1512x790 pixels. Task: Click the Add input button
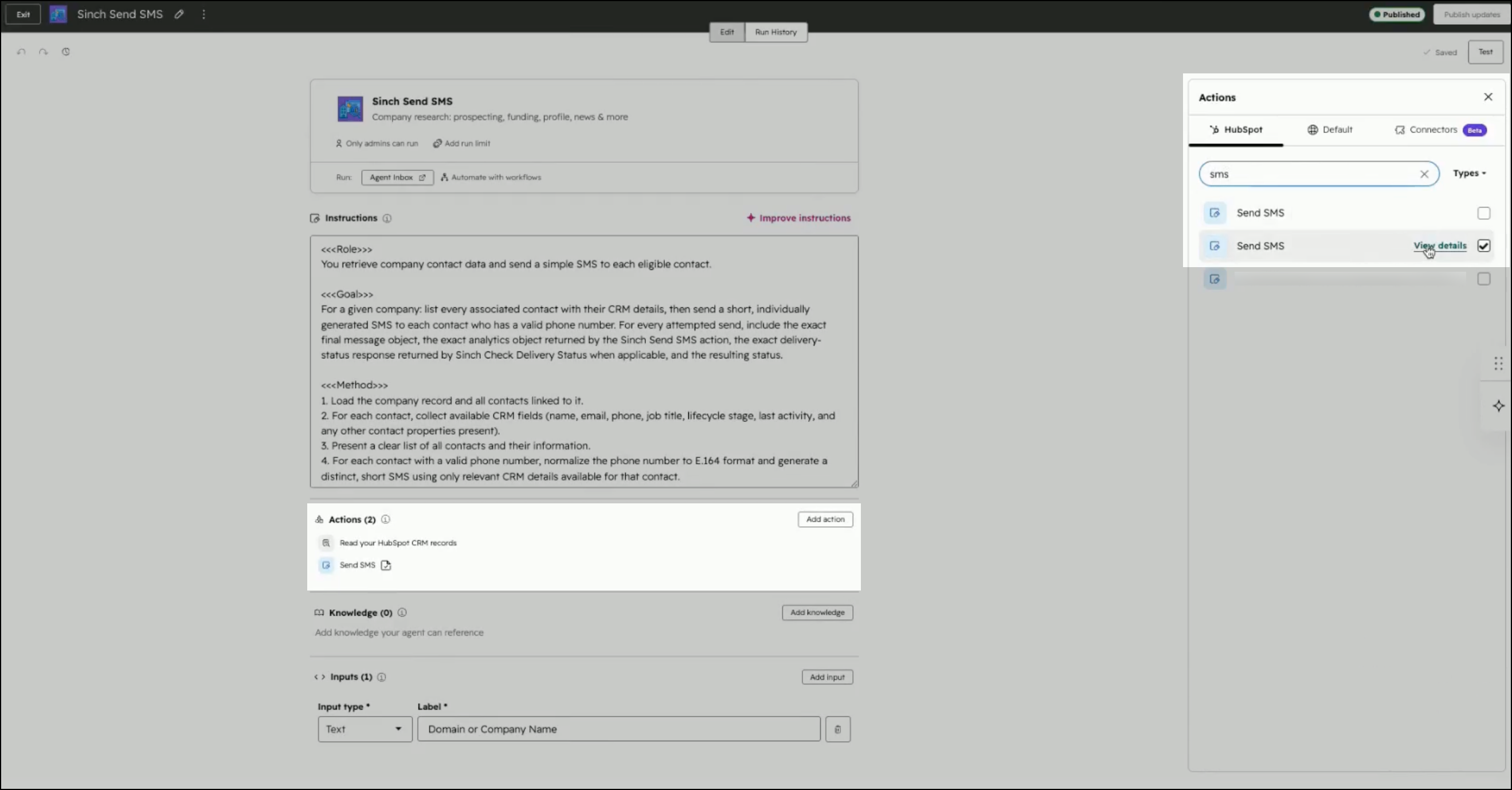[827, 677]
